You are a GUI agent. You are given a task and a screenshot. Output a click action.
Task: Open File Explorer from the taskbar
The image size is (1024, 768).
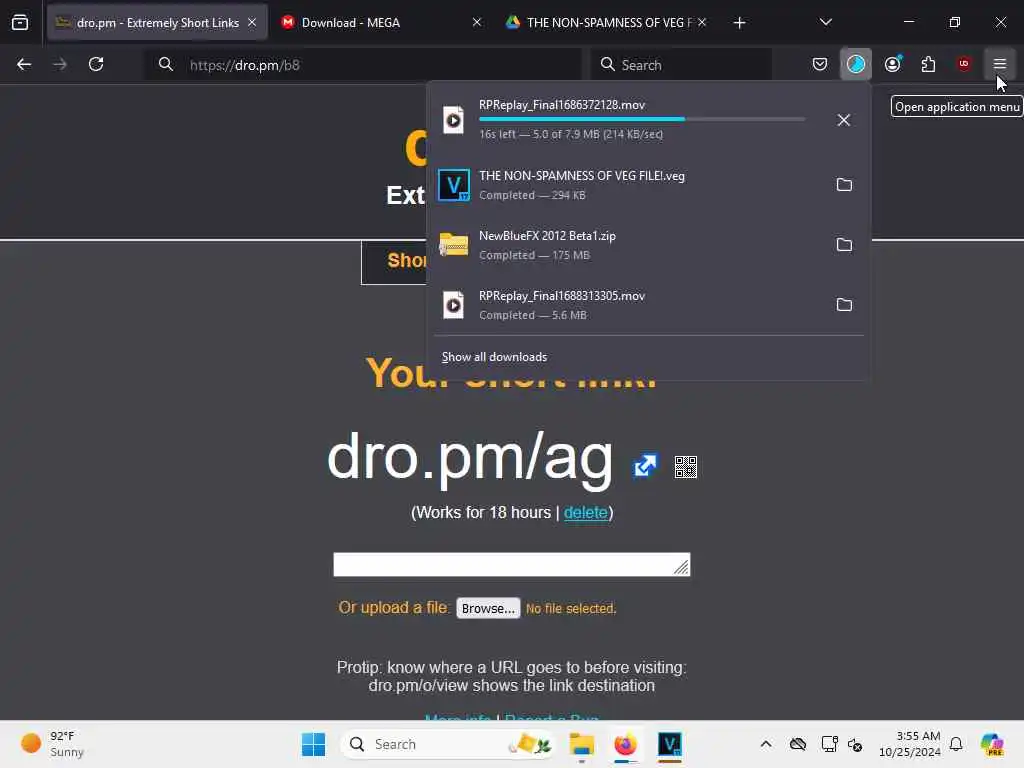tap(581, 744)
